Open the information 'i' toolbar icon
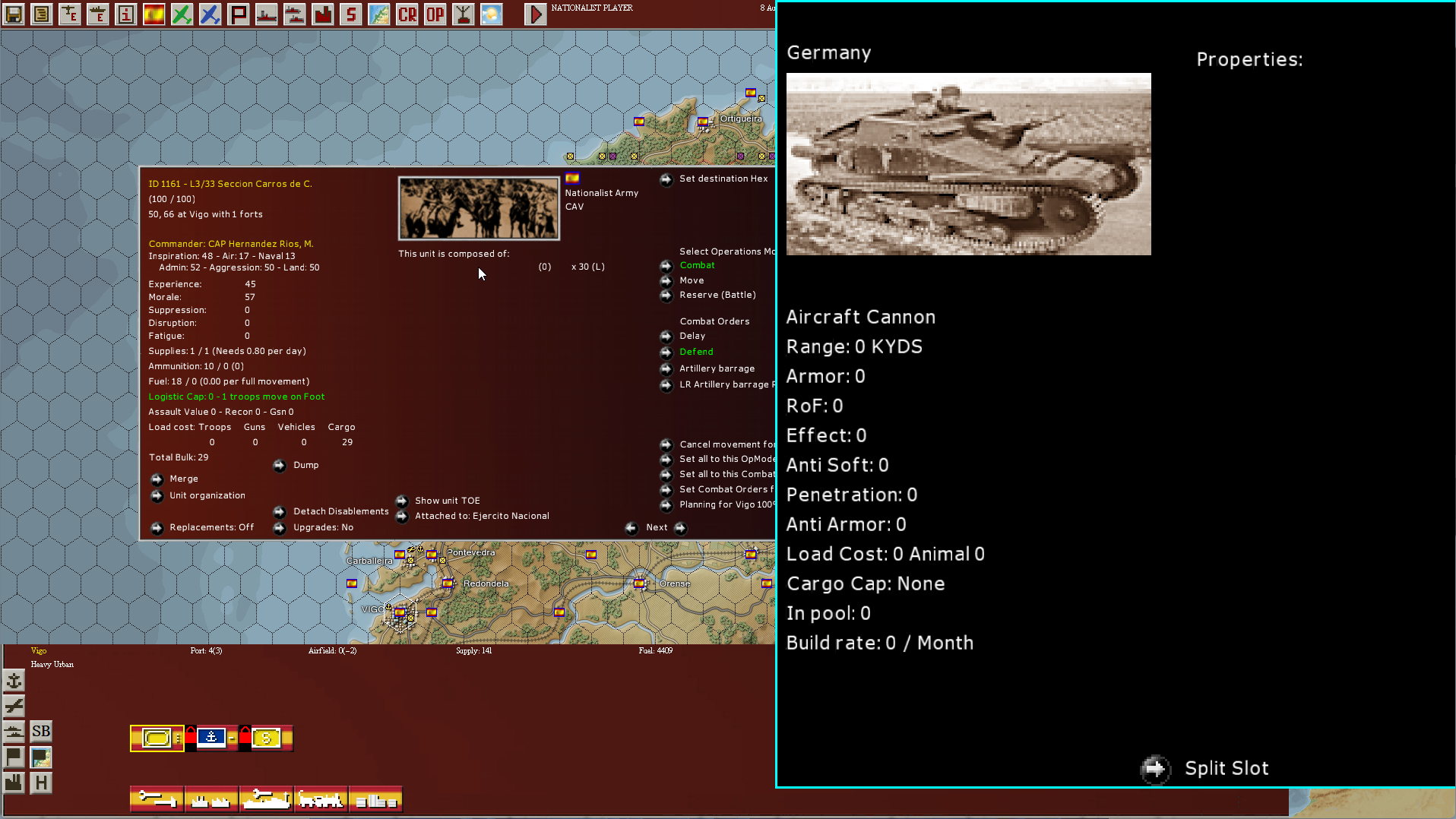This screenshot has width=1456, height=819. pyautogui.click(x=126, y=14)
